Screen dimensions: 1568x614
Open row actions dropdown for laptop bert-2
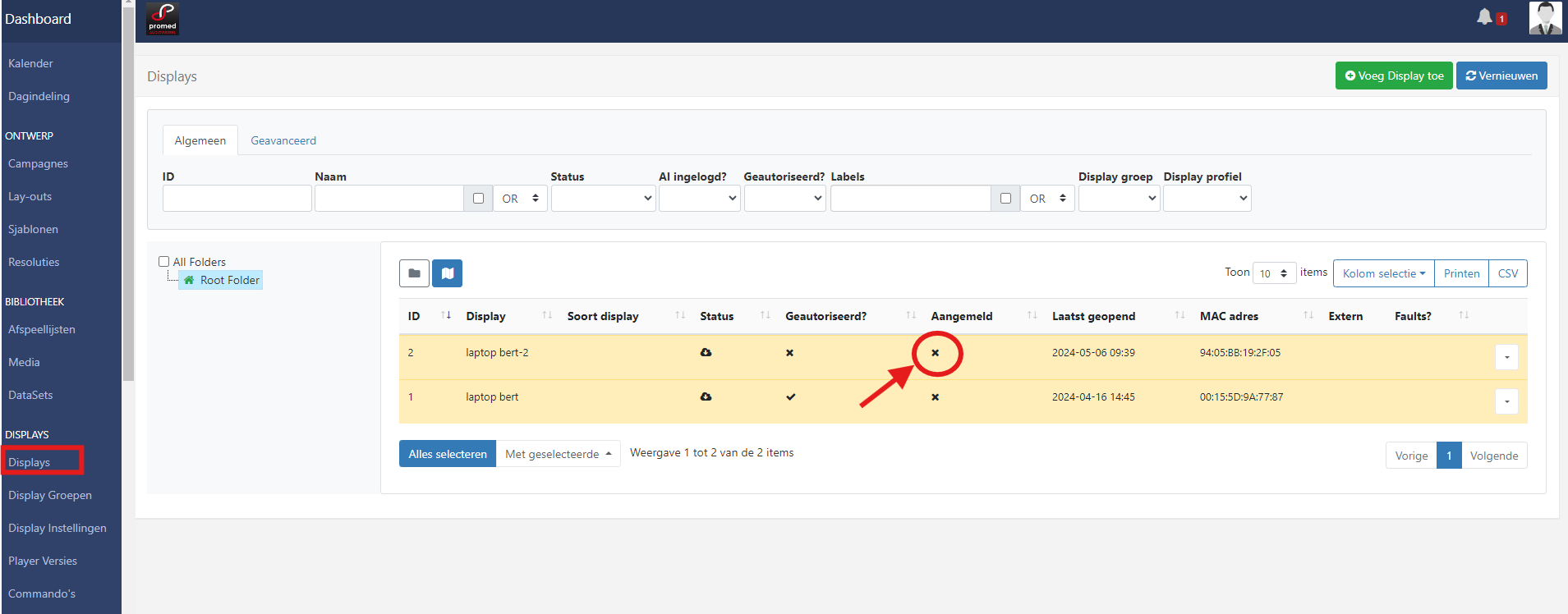coord(1506,357)
